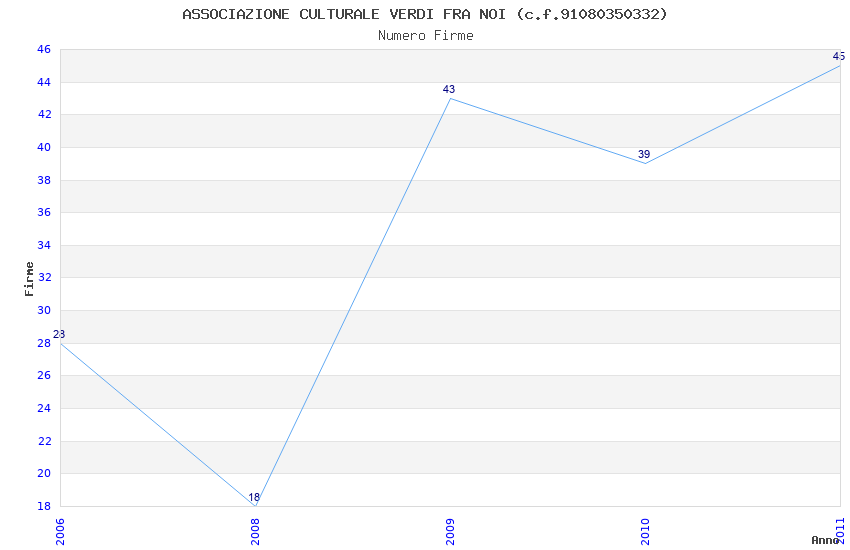Click the y-axis title Firme
The height and width of the screenshot is (550, 850).
29,279
